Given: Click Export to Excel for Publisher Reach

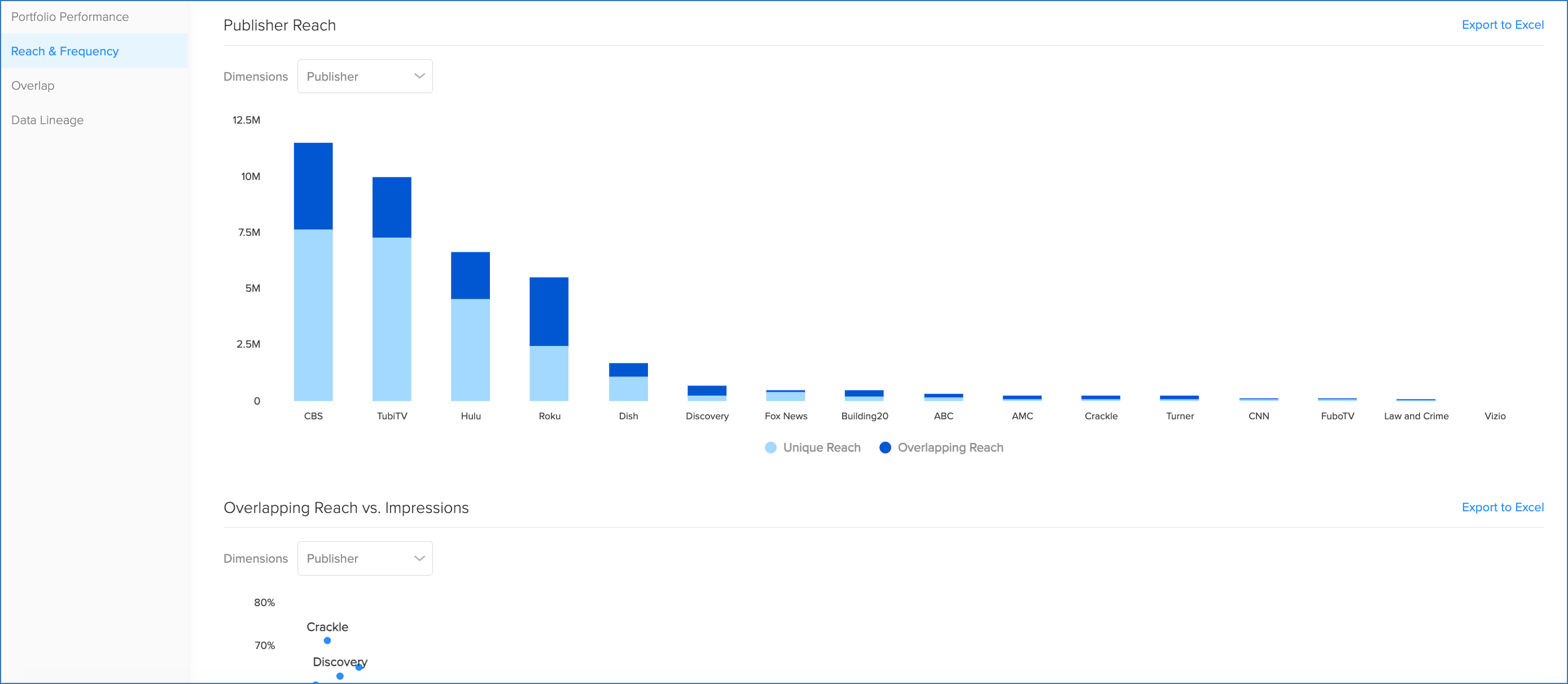Looking at the screenshot, I should click(1503, 24).
